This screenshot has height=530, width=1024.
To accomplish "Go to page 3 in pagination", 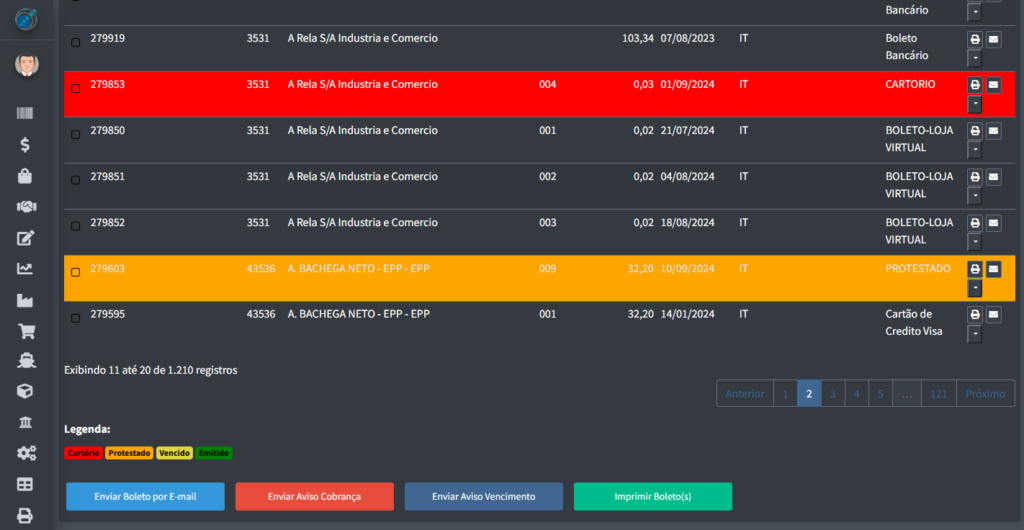I will (832, 394).
